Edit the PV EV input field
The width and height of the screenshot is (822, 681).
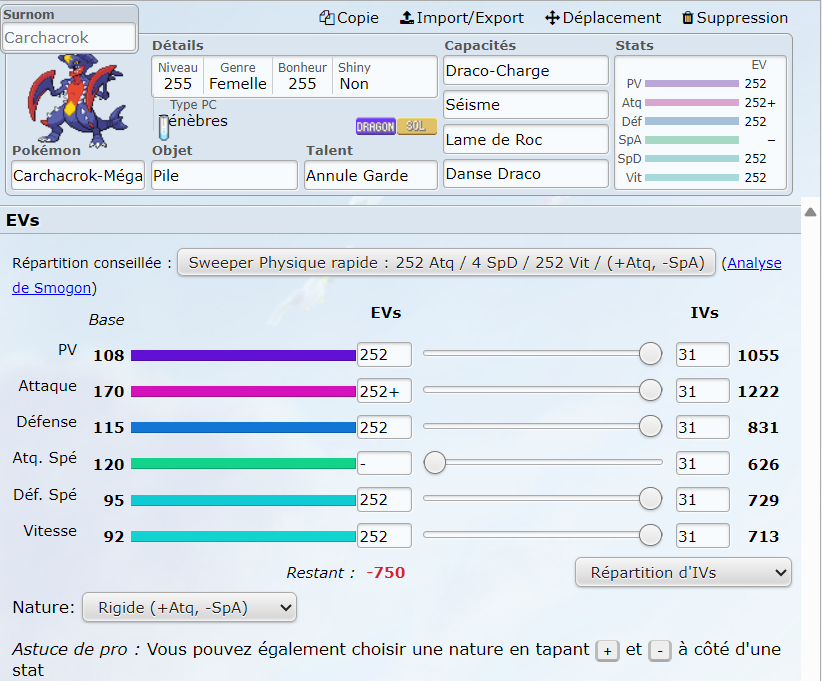(x=384, y=354)
